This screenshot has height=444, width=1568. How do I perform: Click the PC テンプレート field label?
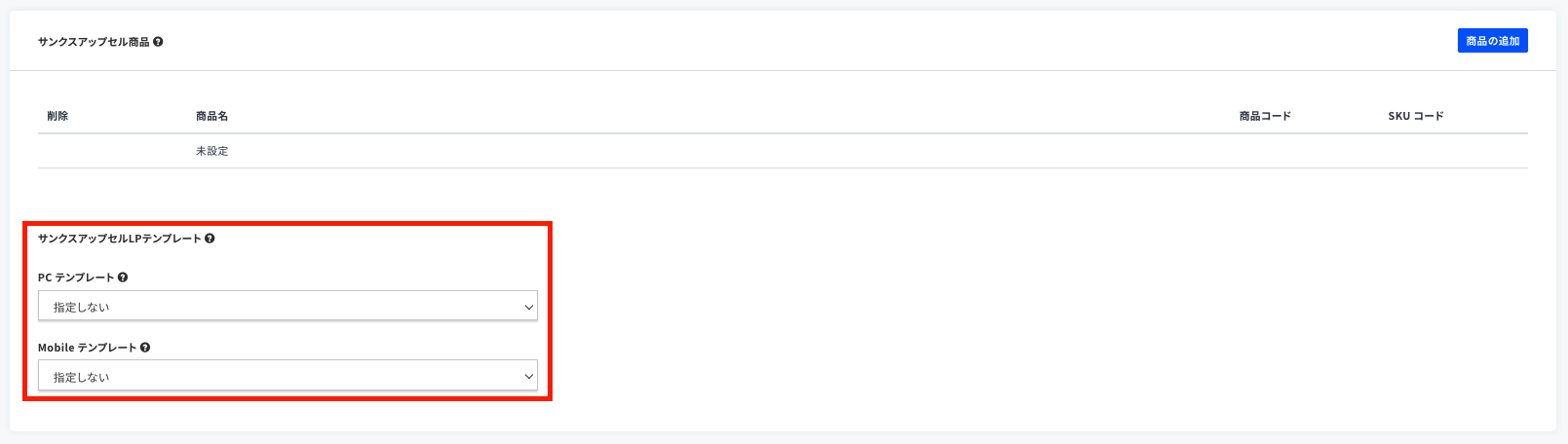click(x=76, y=277)
